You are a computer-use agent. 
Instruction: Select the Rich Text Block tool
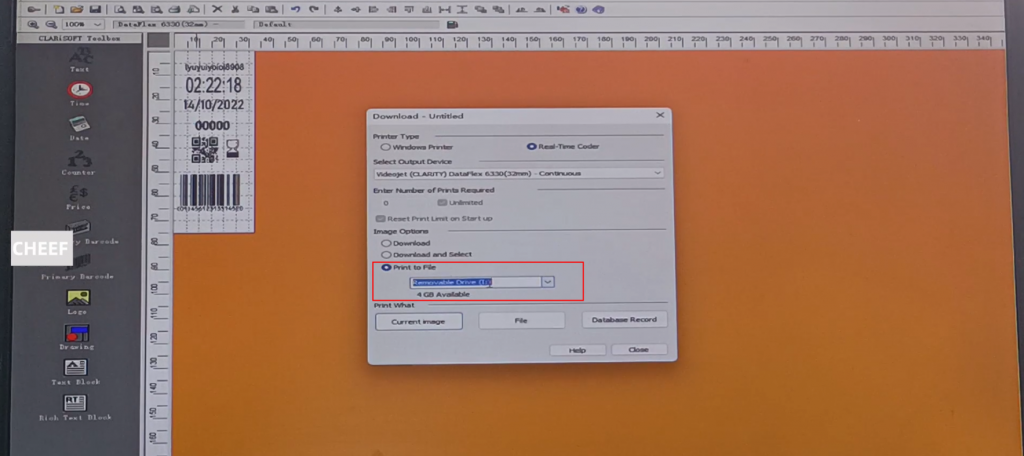(76, 404)
